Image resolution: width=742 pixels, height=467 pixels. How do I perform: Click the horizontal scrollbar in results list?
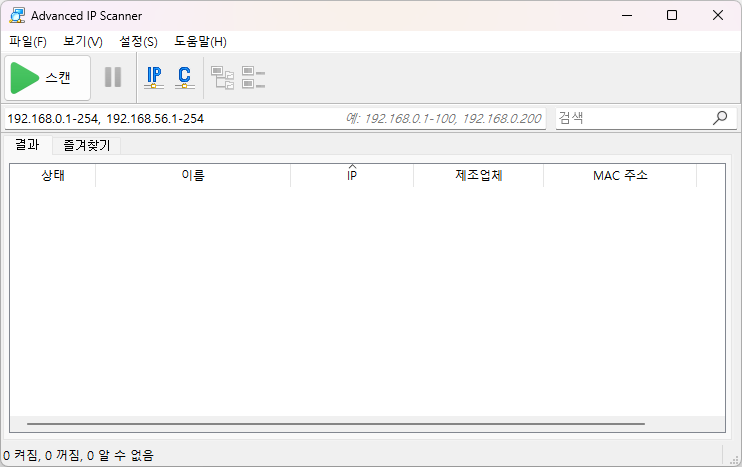click(335, 424)
